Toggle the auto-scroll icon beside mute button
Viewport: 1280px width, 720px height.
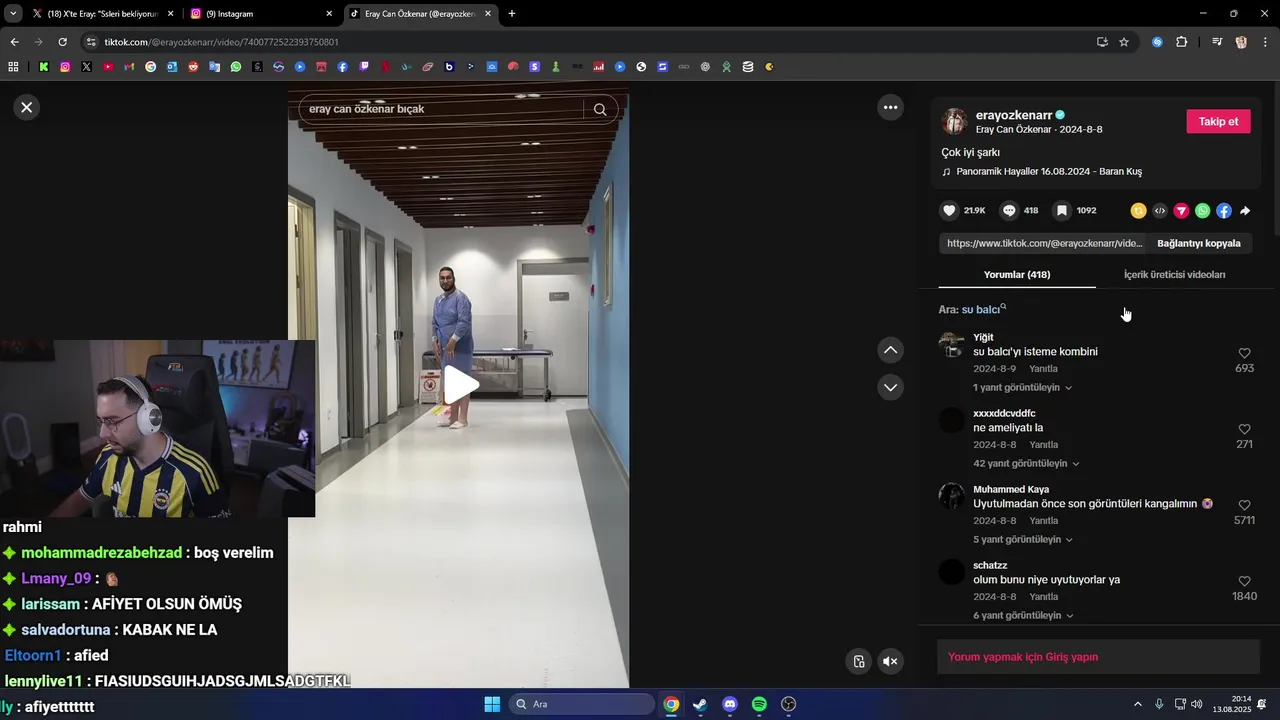858,661
